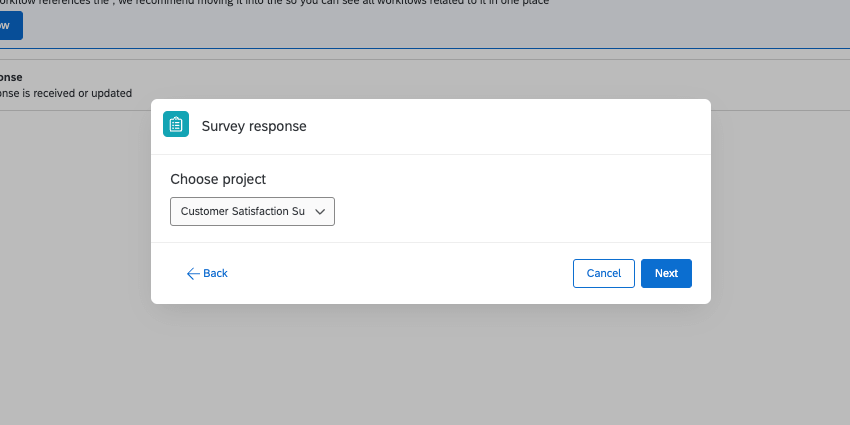Open the Choose project dropdown
This screenshot has width=850, height=425.
pyautogui.click(x=252, y=212)
